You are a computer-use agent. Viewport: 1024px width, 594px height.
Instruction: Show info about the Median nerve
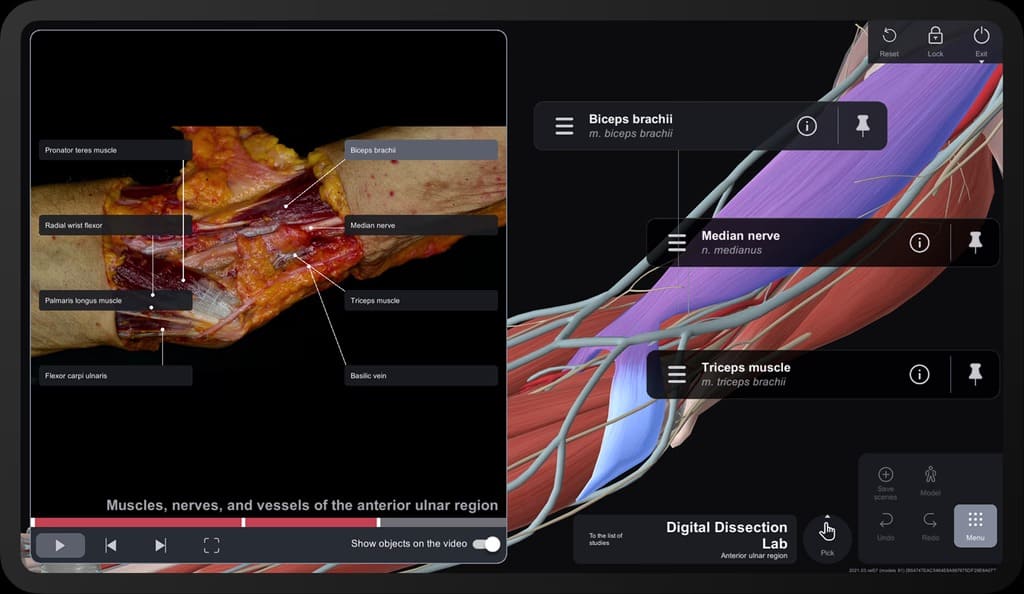pos(918,242)
